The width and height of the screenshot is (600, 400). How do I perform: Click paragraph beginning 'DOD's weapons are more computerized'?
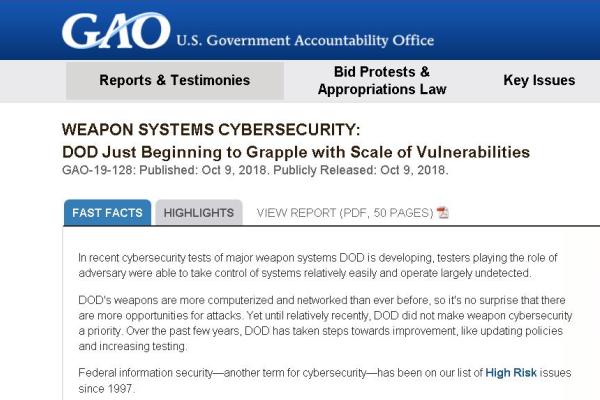pos(325,323)
